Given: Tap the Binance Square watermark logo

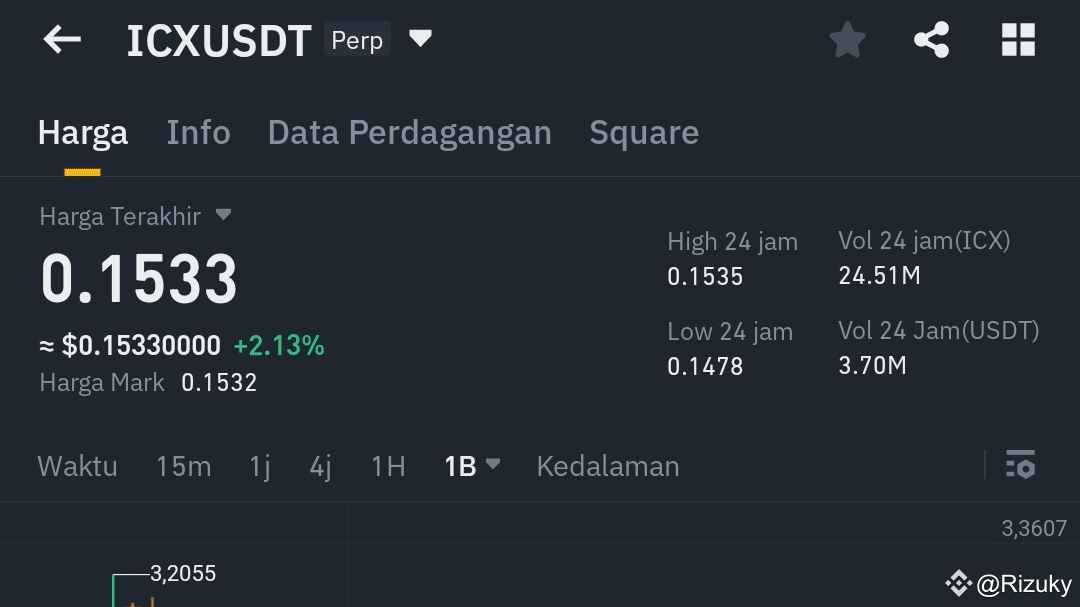Looking at the screenshot, I should [958, 583].
